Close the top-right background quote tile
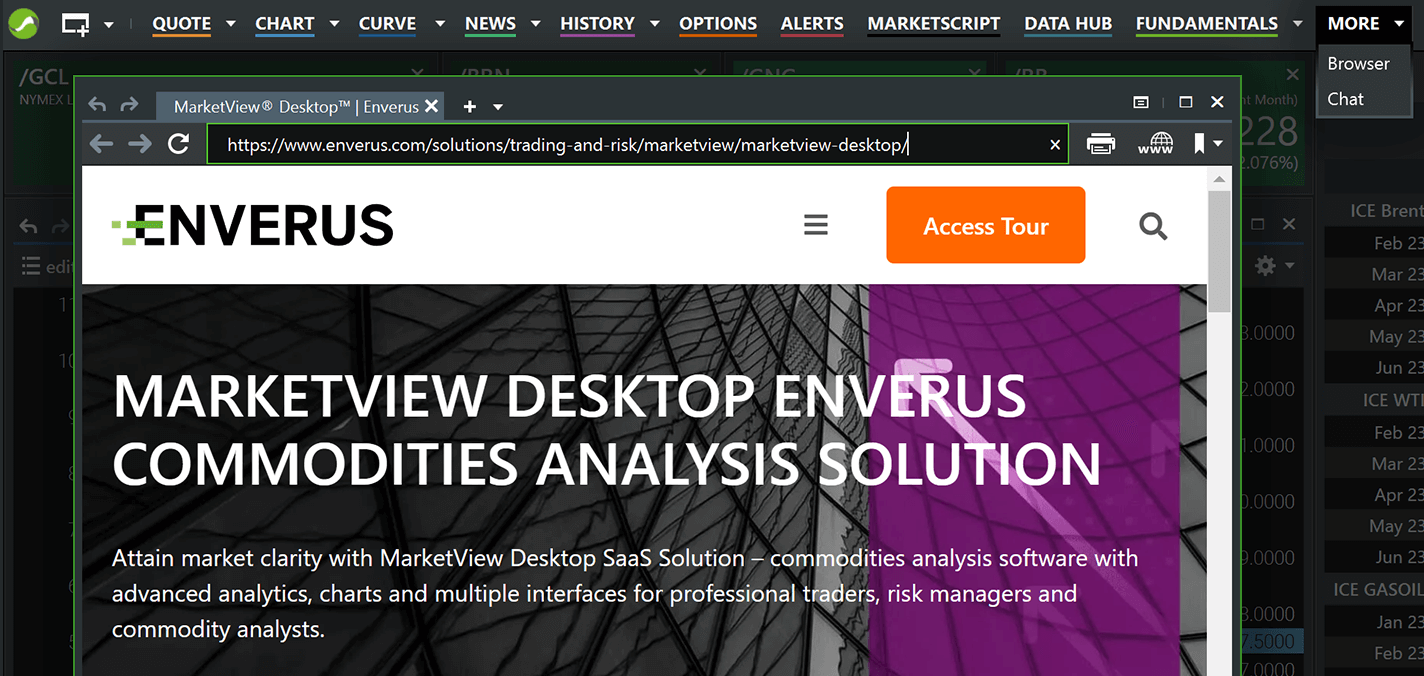This screenshot has width=1424, height=676. click(1292, 75)
